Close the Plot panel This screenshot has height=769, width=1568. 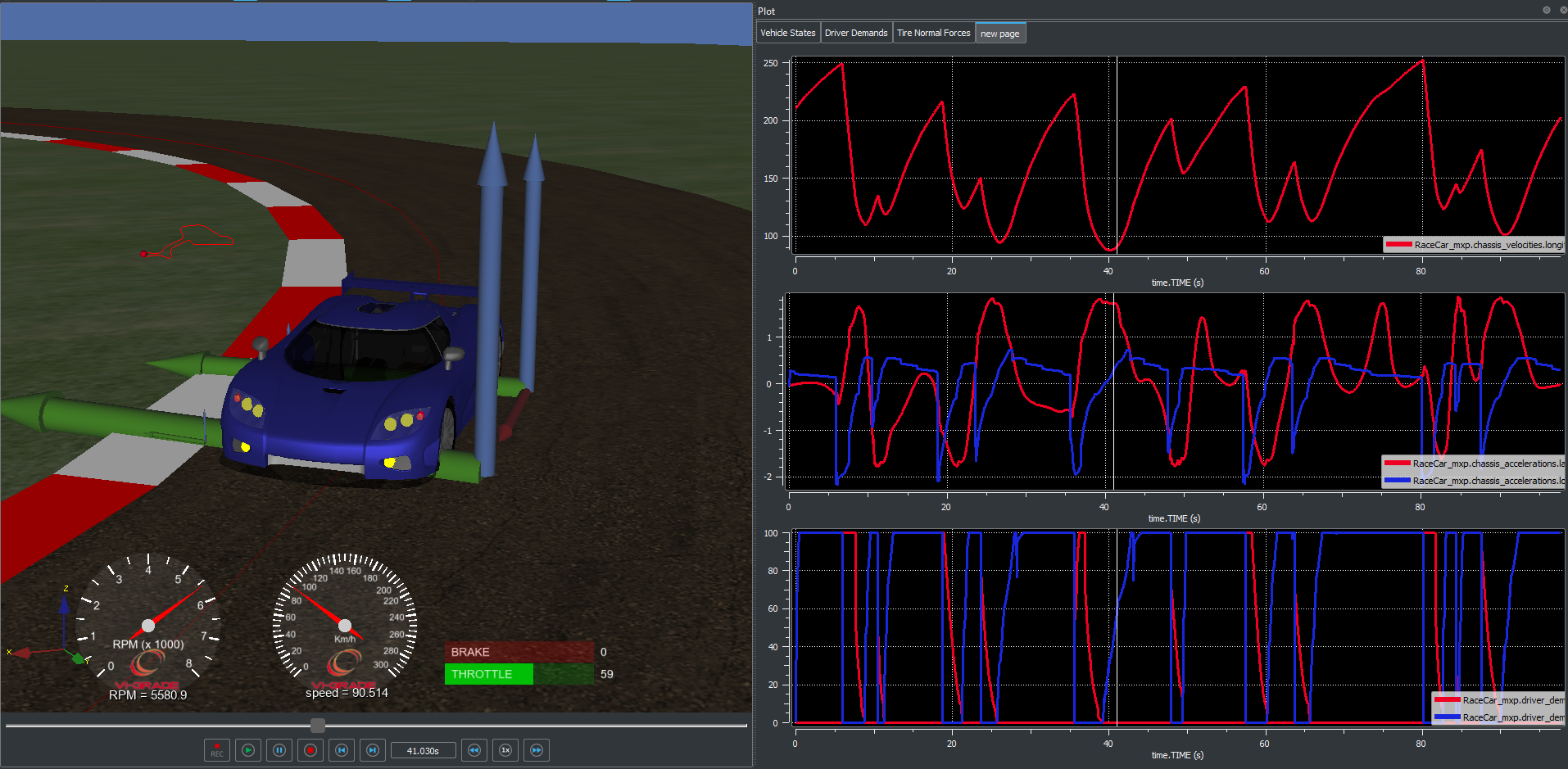pyautogui.click(x=1562, y=10)
